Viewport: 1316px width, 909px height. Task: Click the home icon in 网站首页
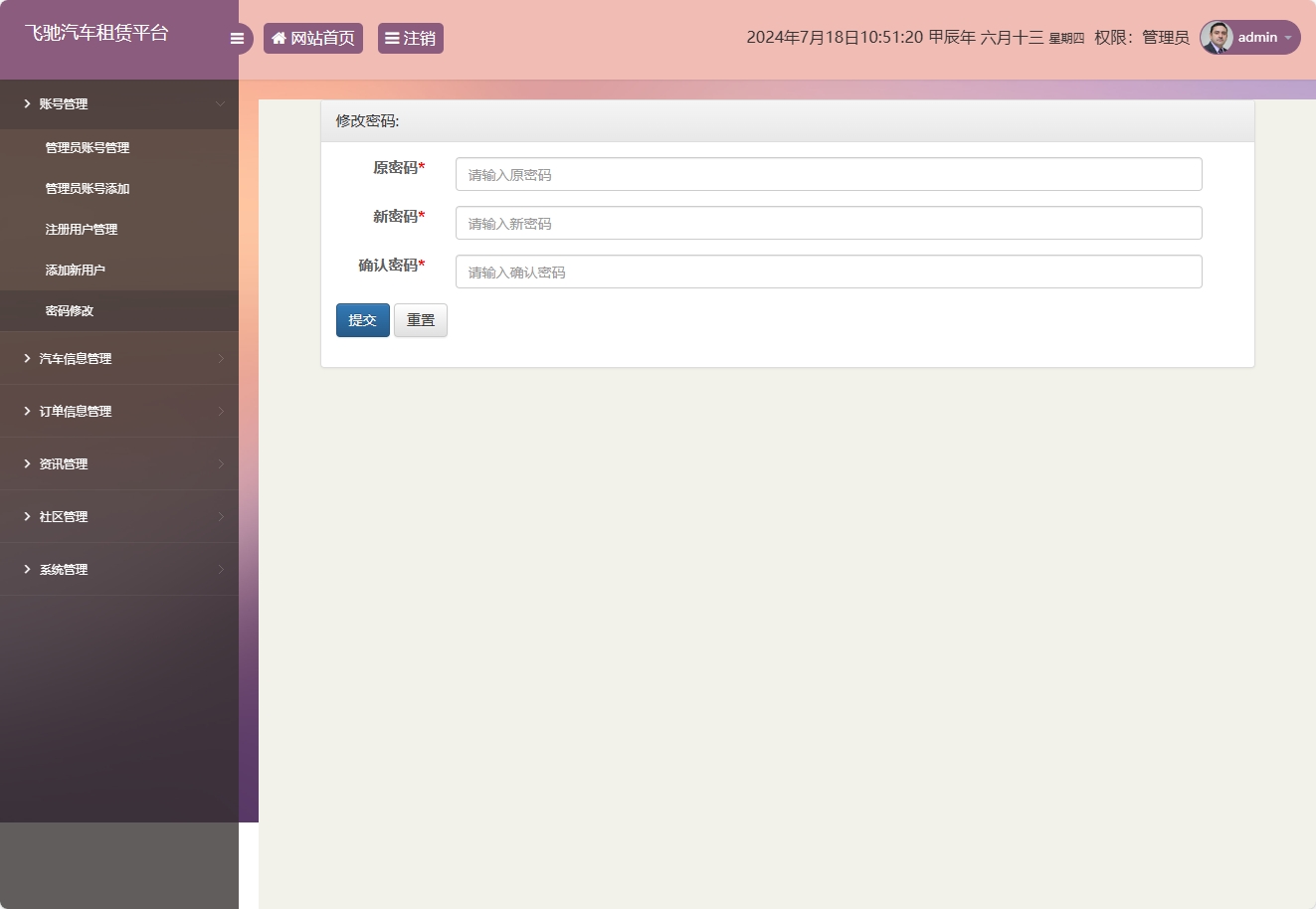click(x=279, y=38)
